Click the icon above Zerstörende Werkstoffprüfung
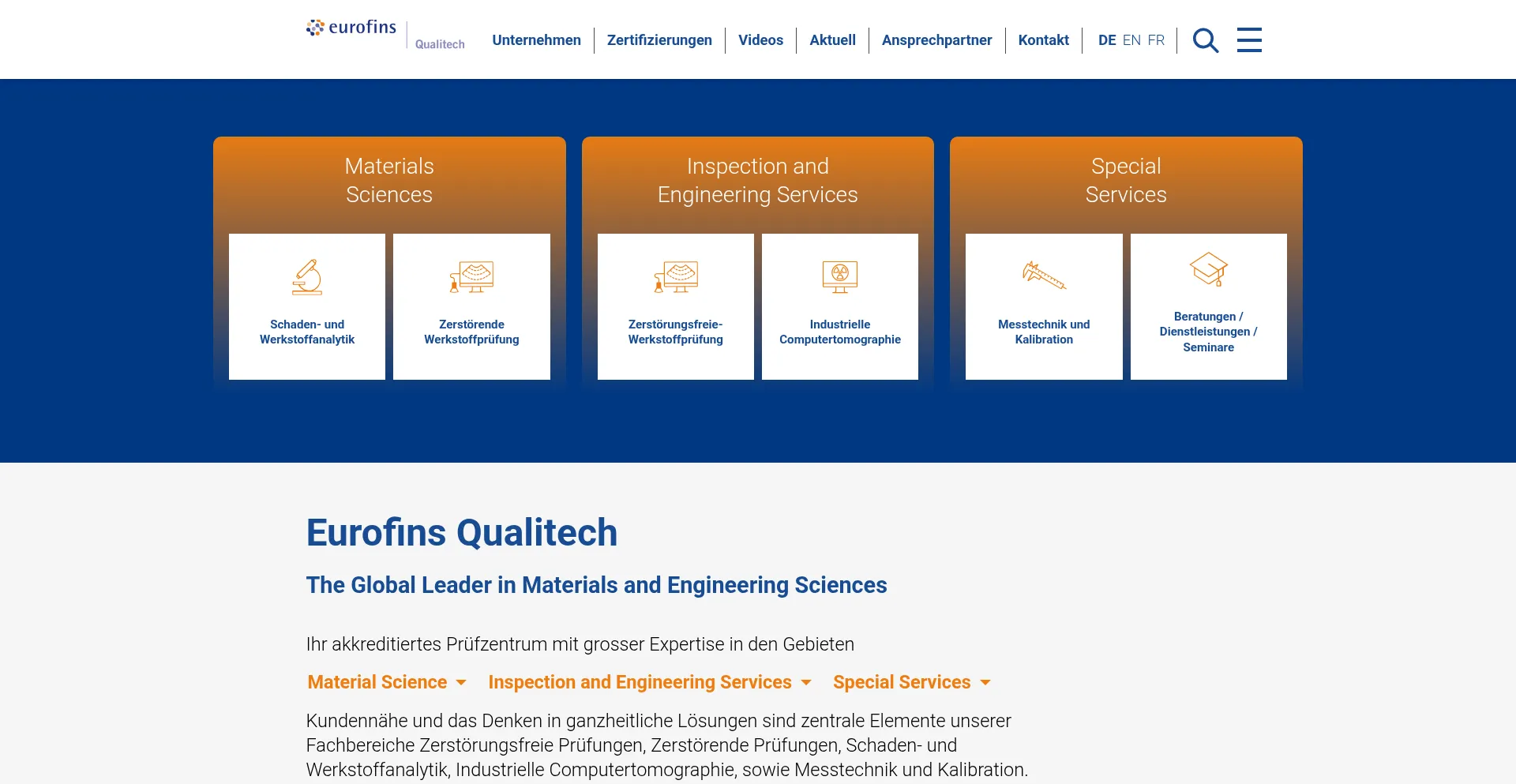The image size is (1516, 784). pyautogui.click(x=471, y=277)
